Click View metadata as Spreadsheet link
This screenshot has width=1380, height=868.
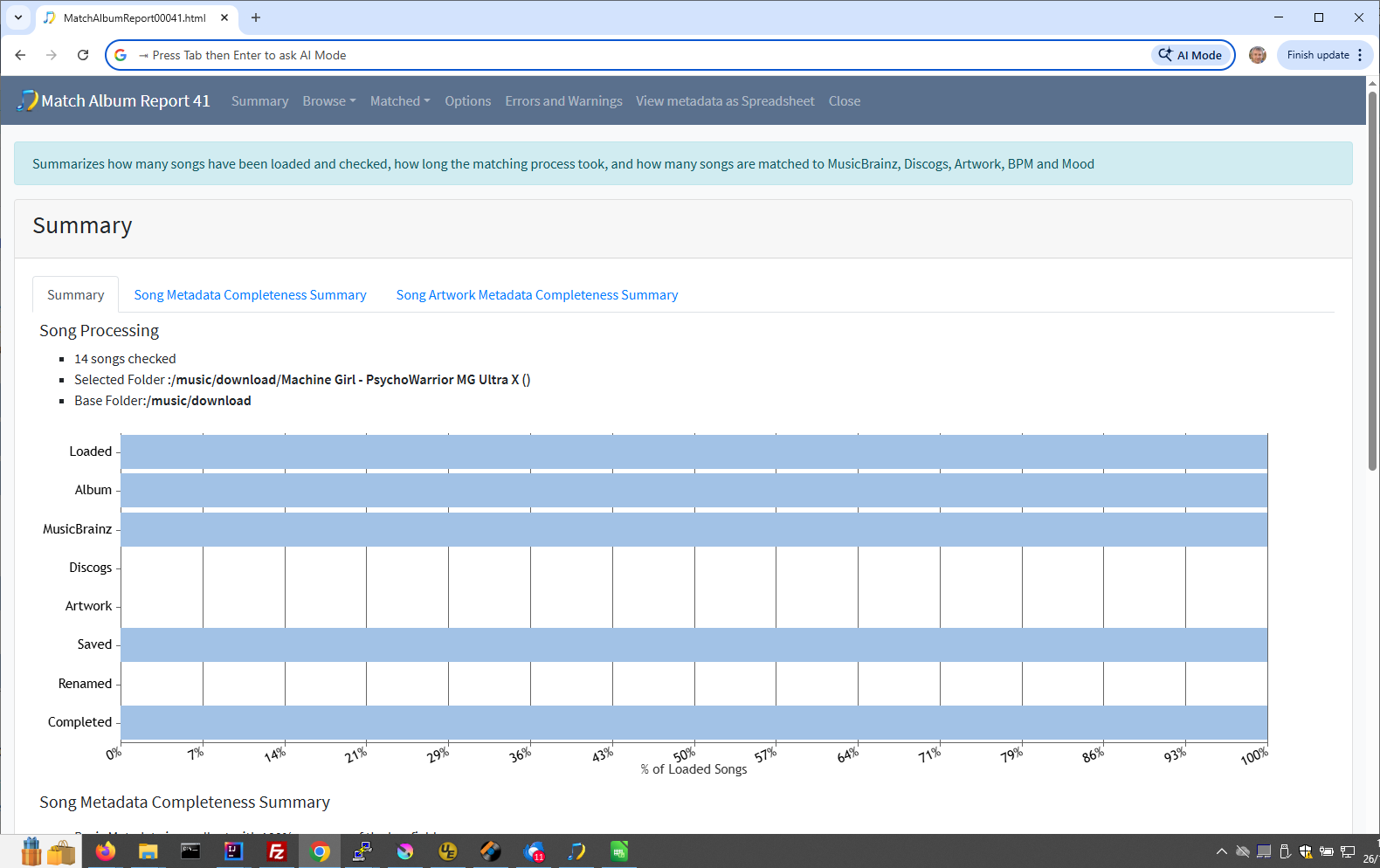pos(725,101)
